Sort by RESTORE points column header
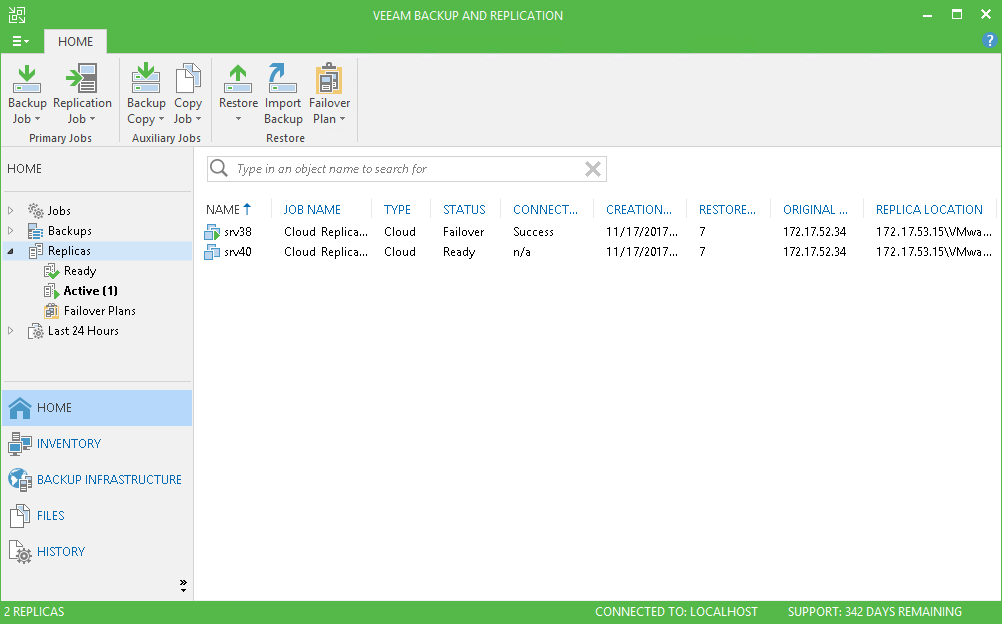 [x=728, y=209]
